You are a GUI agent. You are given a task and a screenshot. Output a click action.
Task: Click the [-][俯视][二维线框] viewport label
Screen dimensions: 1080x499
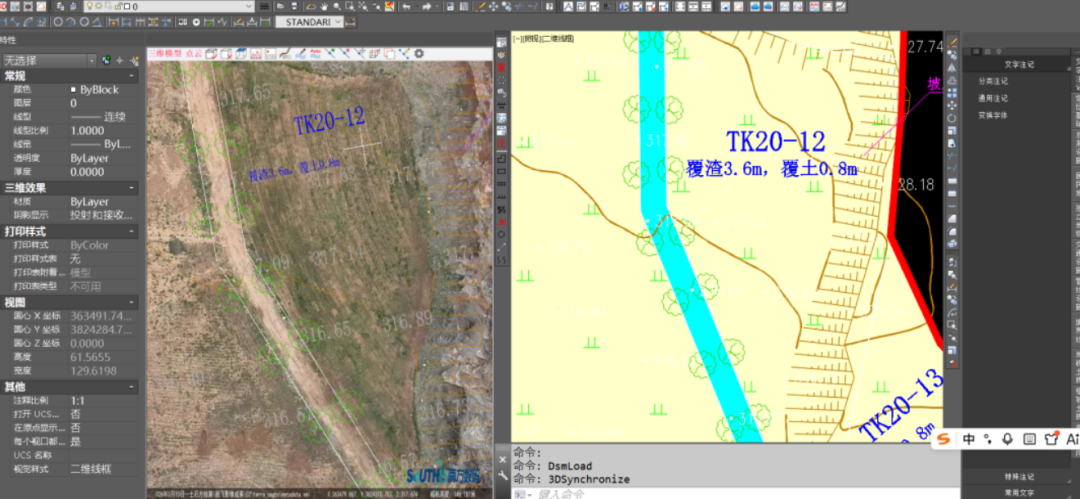coord(543,39)
